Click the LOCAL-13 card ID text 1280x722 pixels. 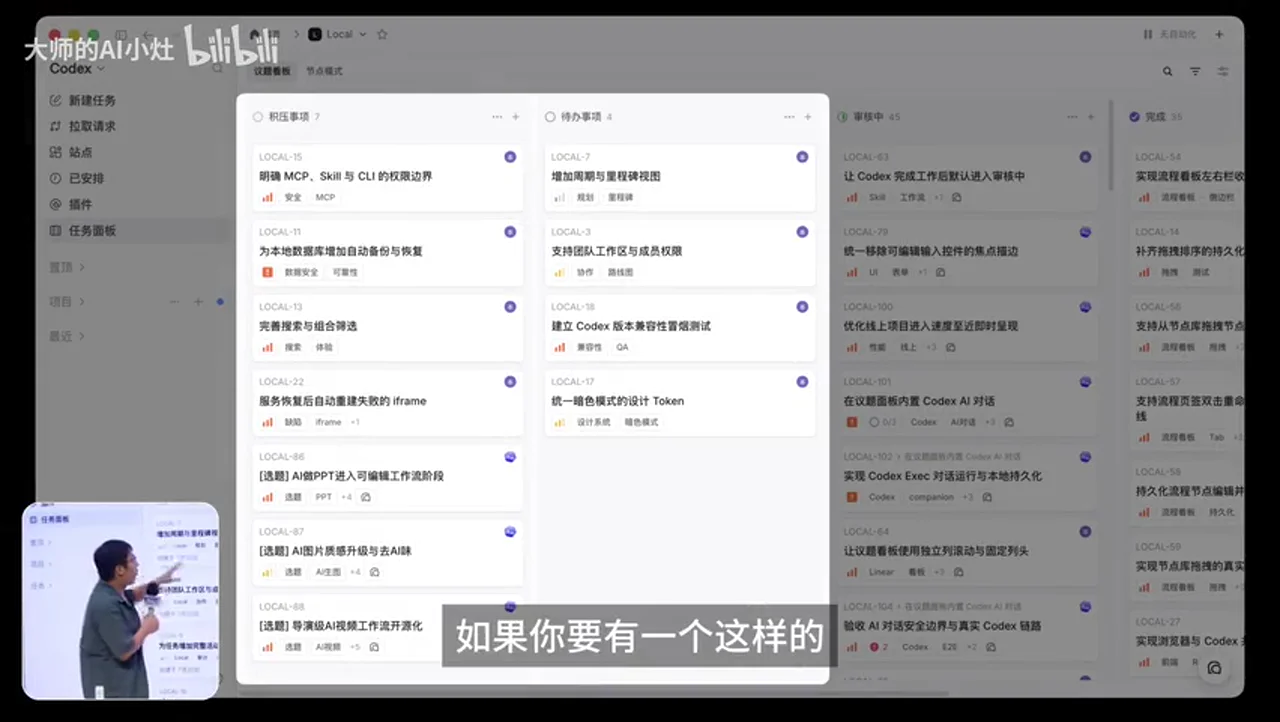click(x=280, y=307)
